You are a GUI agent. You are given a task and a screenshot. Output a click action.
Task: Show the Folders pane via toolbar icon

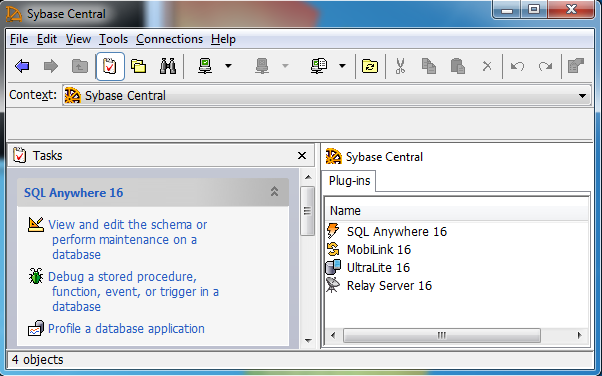pyautogui.click(x=139, y=66)
